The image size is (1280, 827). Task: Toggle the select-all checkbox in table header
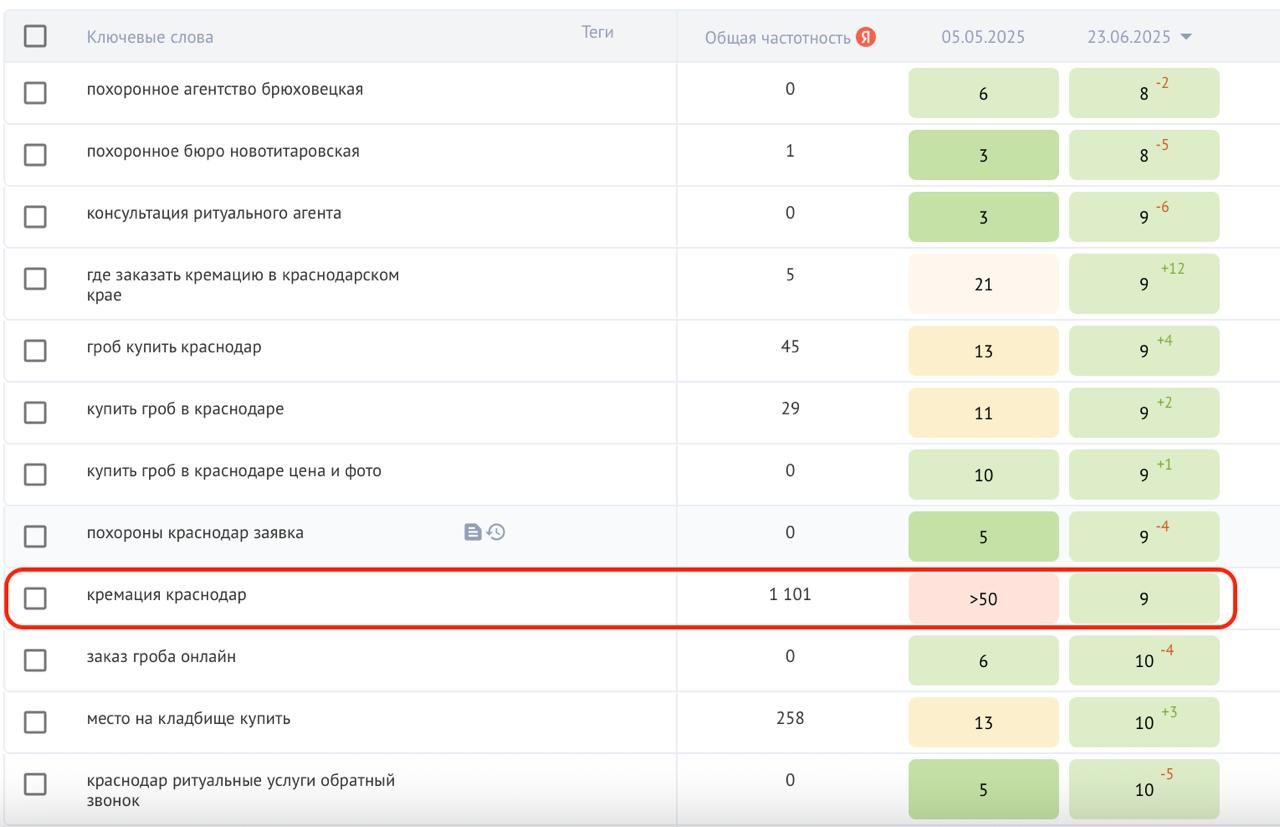35,37
